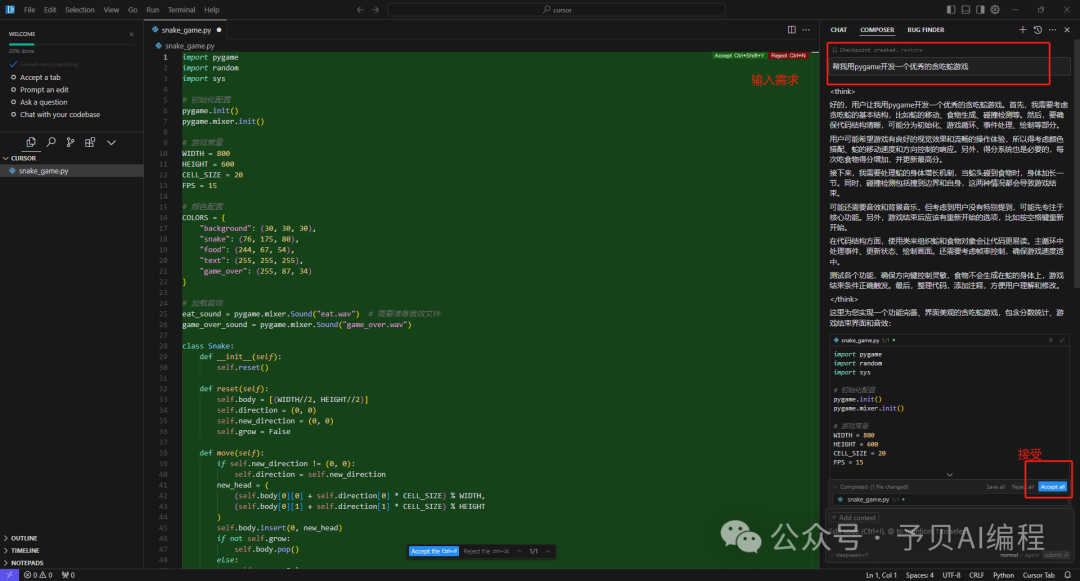The image size is (1080, 581).
Task: Go back with navigation arrow
Action: point(360,10)
